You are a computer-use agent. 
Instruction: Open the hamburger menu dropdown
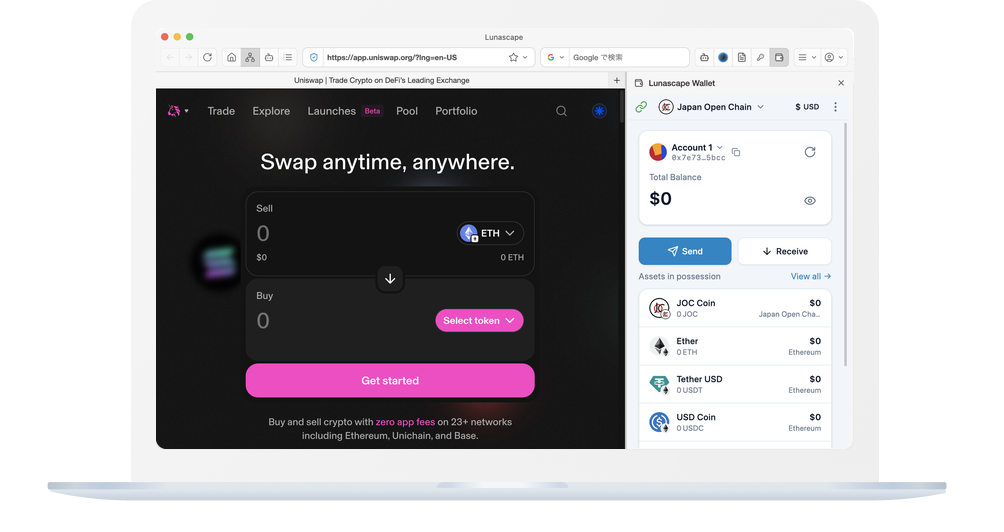[807, 58]
